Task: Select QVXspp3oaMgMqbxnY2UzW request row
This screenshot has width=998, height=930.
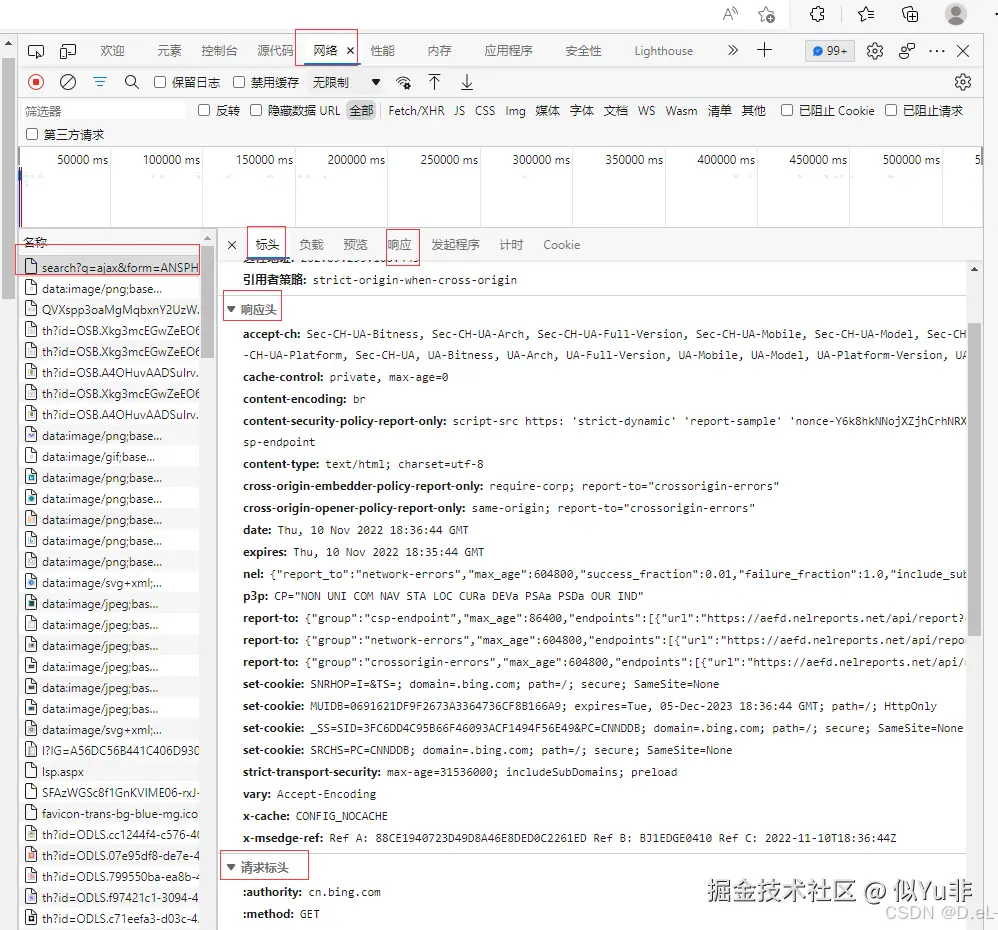Action: 109,309
